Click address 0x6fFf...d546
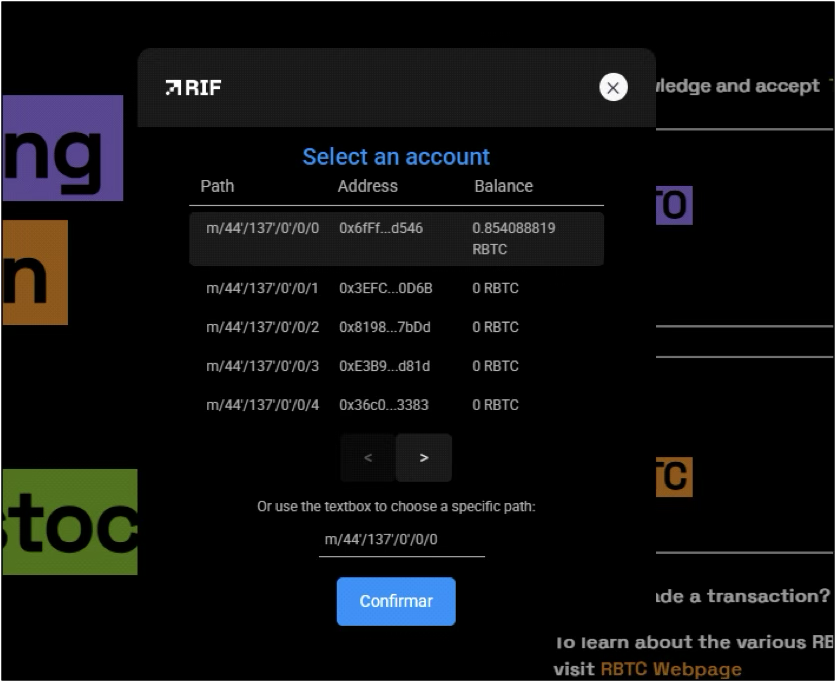The width and height of the screenshot is (836, 682). point(381,228)
